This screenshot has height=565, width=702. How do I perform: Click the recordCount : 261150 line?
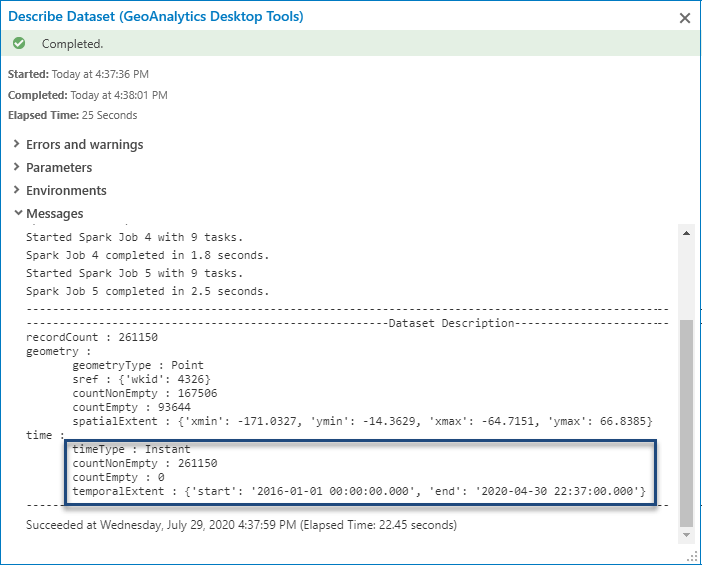coord(92,337)
